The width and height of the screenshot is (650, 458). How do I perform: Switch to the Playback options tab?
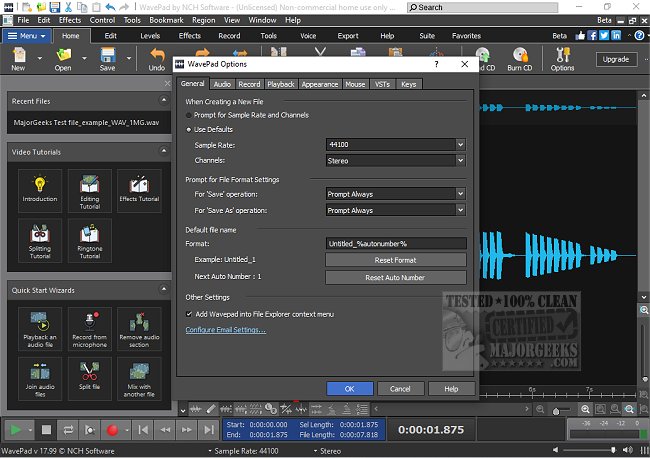(281, 84)
